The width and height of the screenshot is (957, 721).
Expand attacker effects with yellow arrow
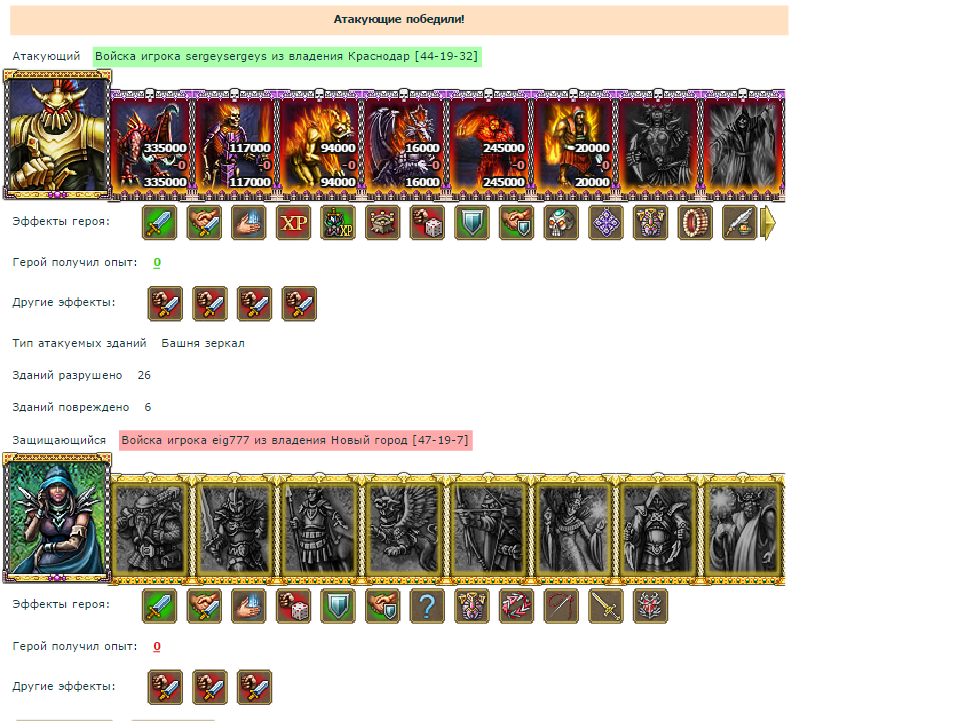(769, 223)
